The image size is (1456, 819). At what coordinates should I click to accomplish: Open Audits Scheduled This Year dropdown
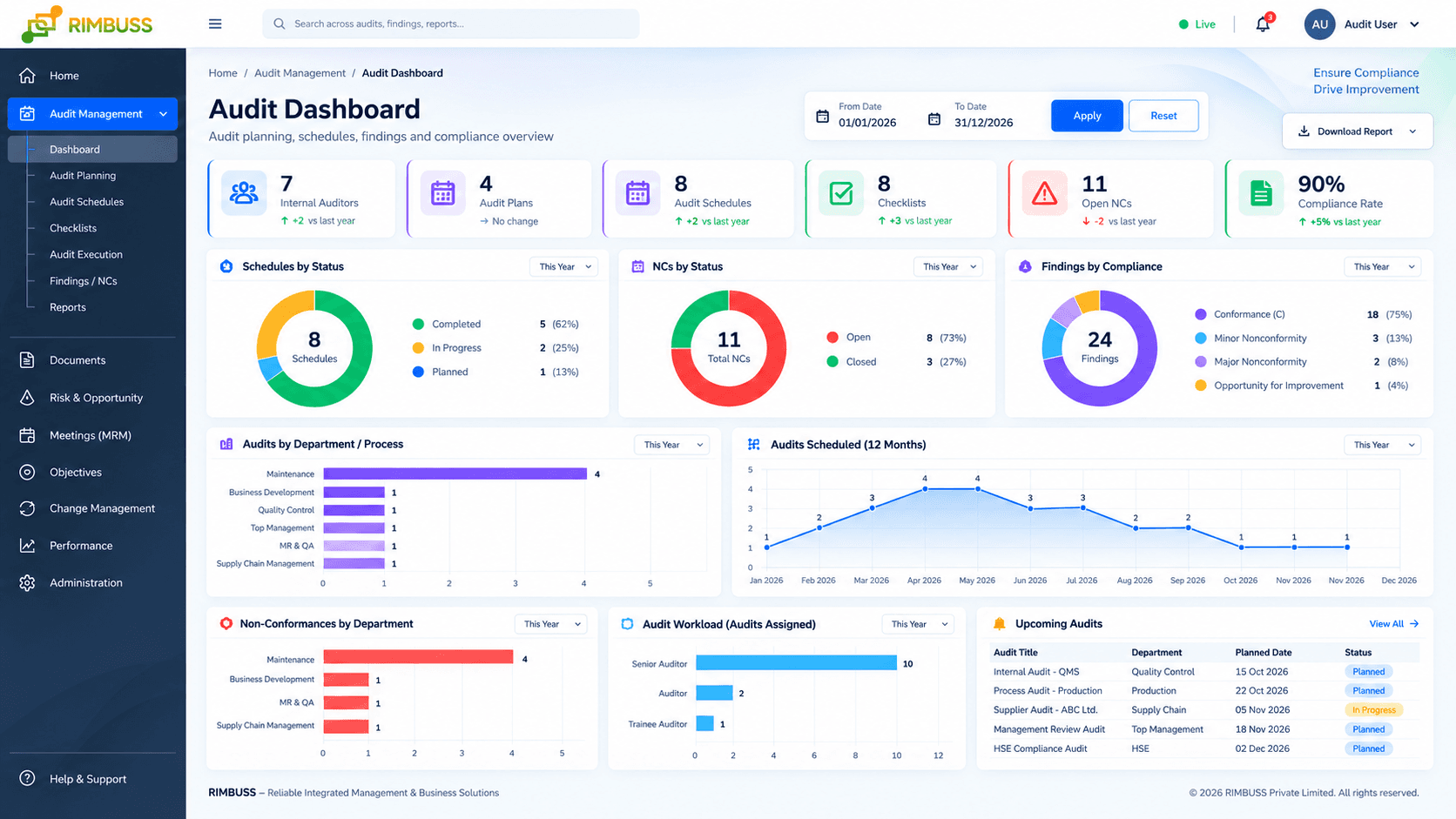[x=1382, y=445]
